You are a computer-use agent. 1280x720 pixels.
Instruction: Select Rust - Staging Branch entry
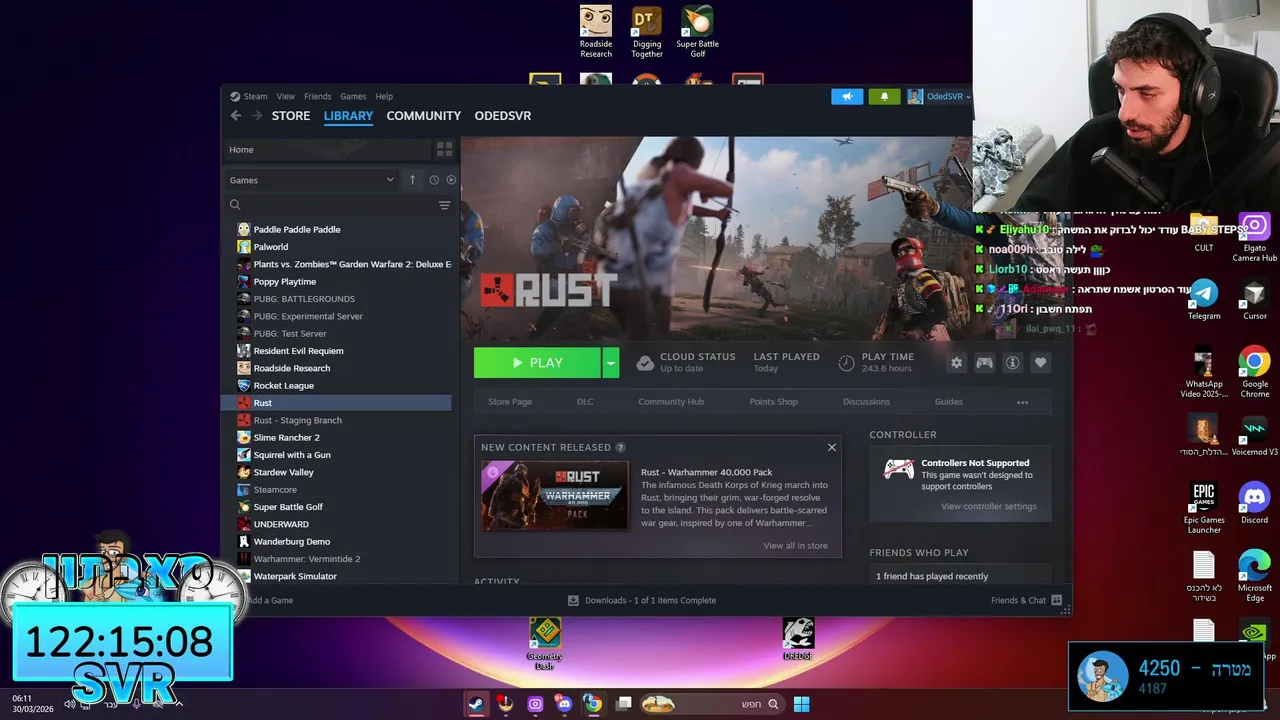pyautogui.click(x=297, y=420)
